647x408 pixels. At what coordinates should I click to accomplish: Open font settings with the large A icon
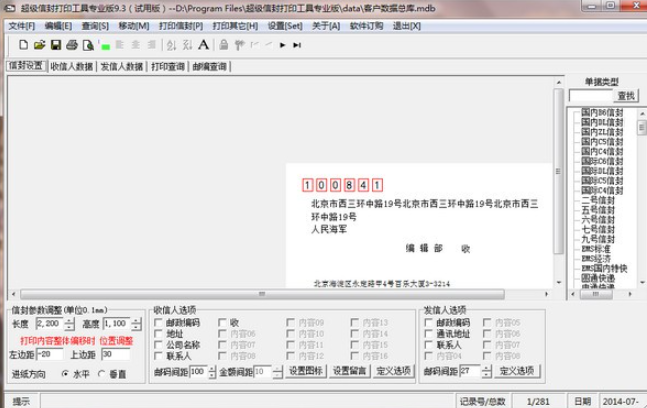(x=203, y=44)
